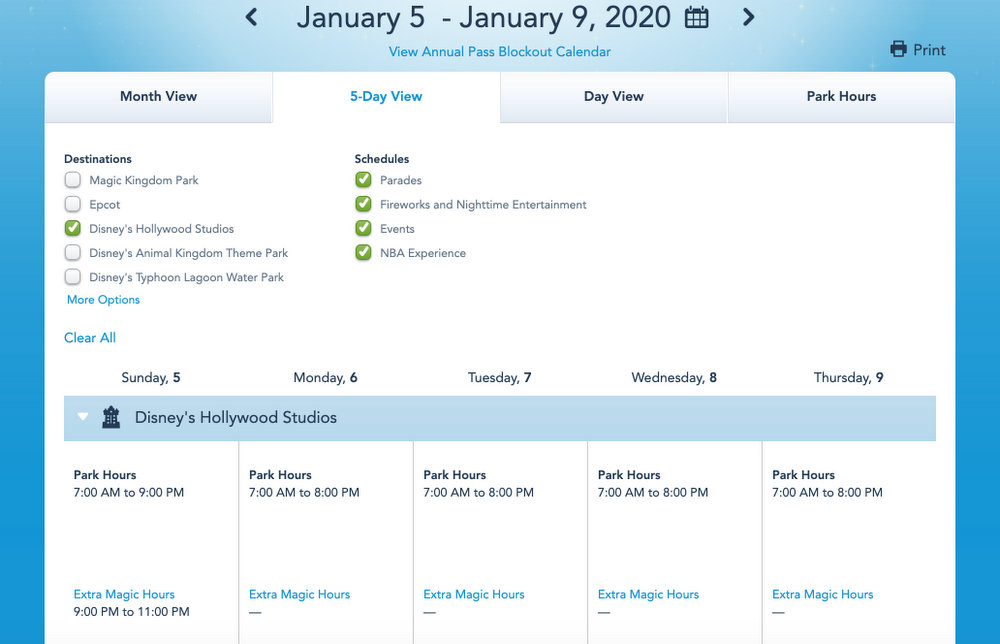The image size is (1000, 644).
Task: Open View Annual Pass Blockout Calendar link
Action: [x=499, y=52]
